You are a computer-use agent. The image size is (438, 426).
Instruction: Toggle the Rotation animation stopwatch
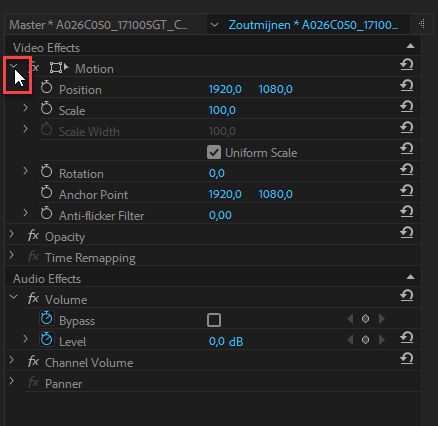point(46,171)
